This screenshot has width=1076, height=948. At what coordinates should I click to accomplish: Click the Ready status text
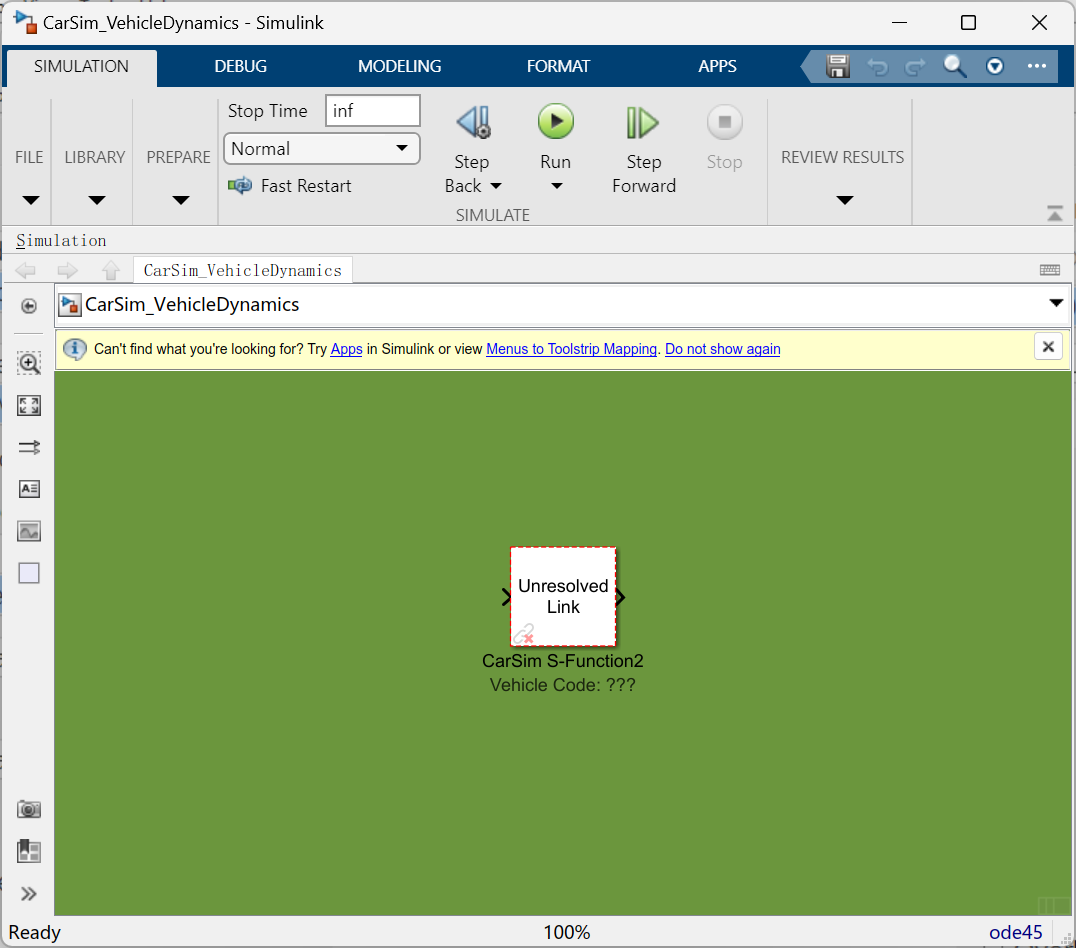[x=34, y=932]
